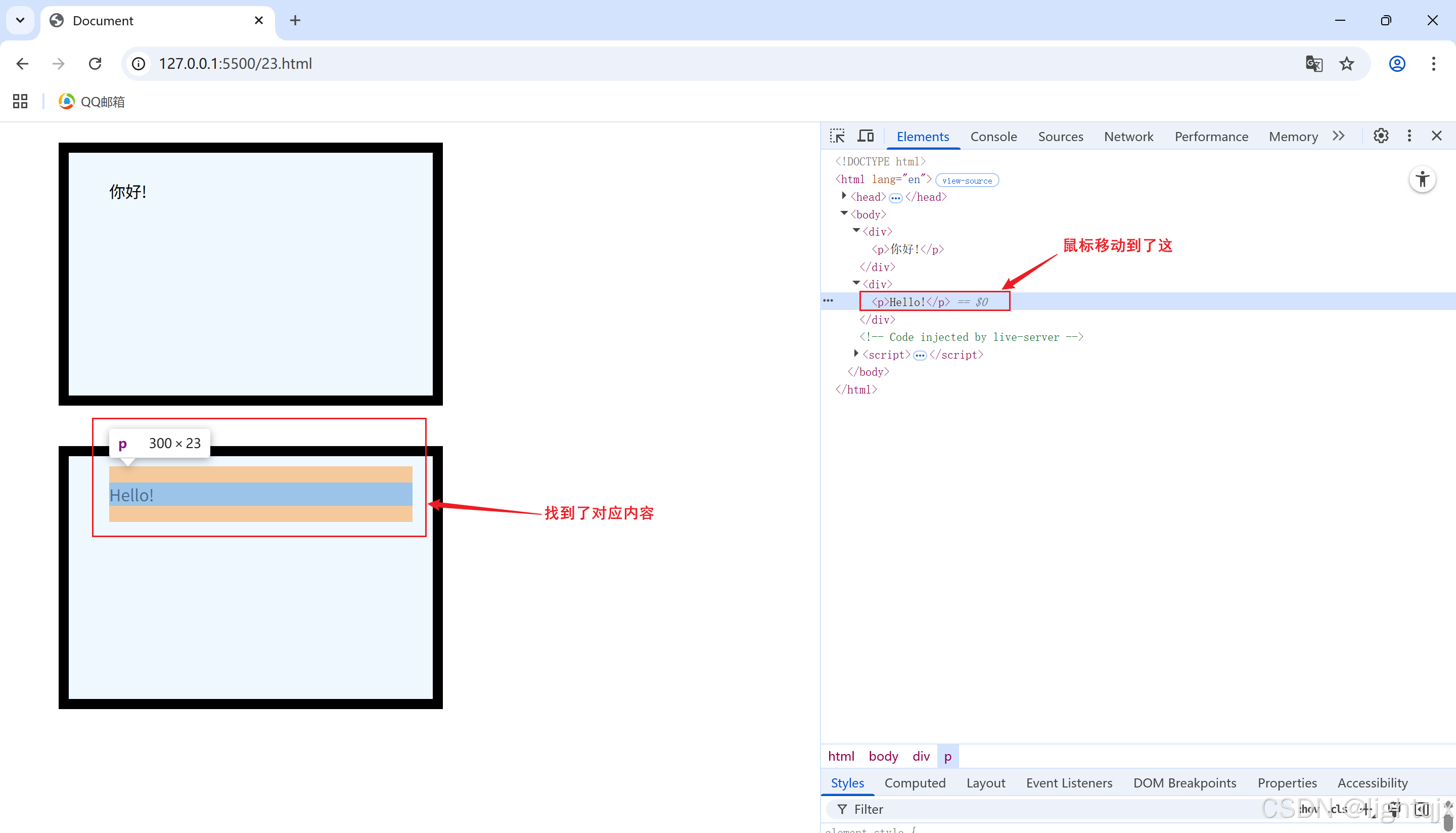Select body in the DOM breadcrumb
The width and height of the screenshot is (1456, 833).
[883, 756]
